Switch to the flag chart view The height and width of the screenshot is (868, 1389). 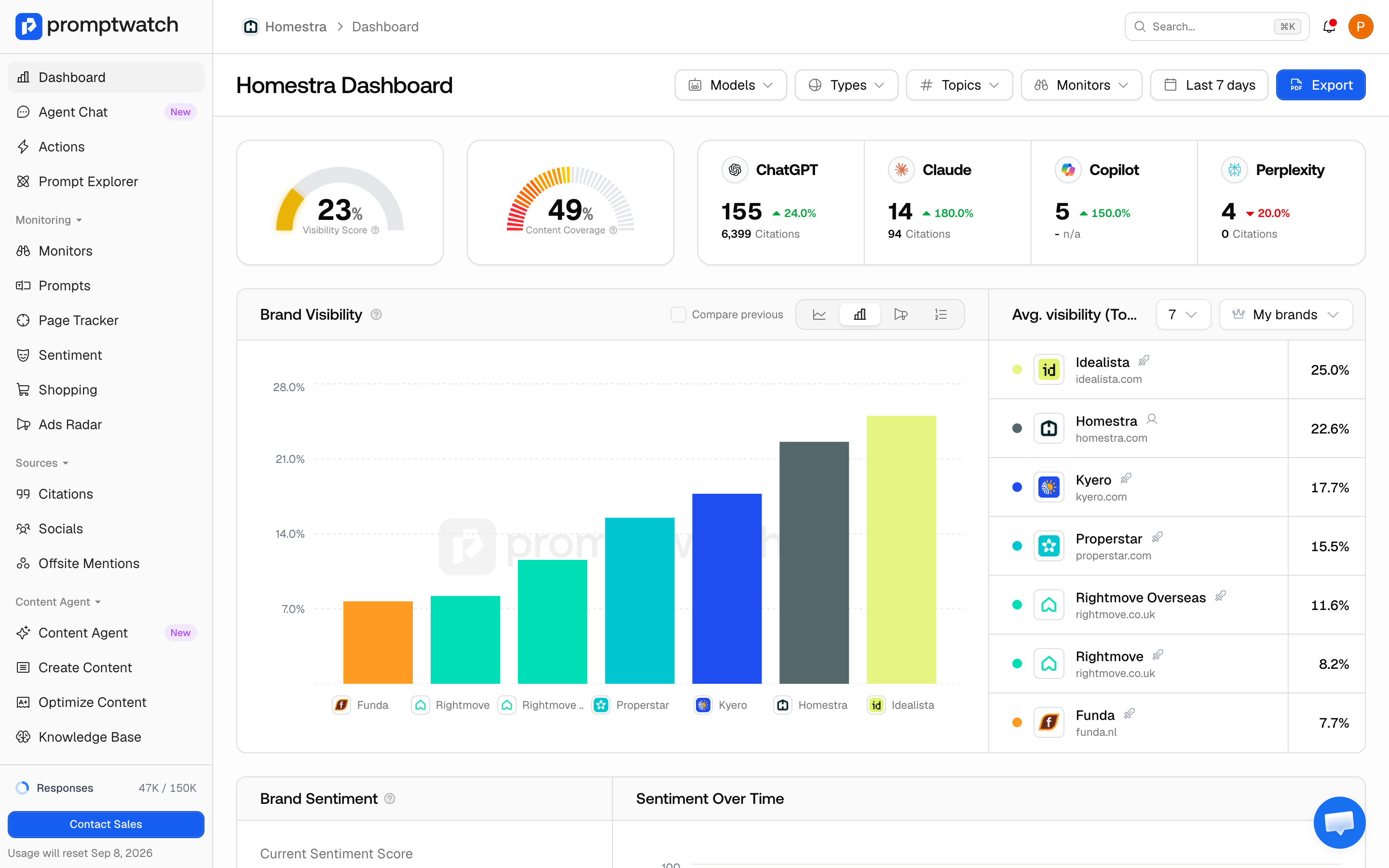(x=900, y=314)
